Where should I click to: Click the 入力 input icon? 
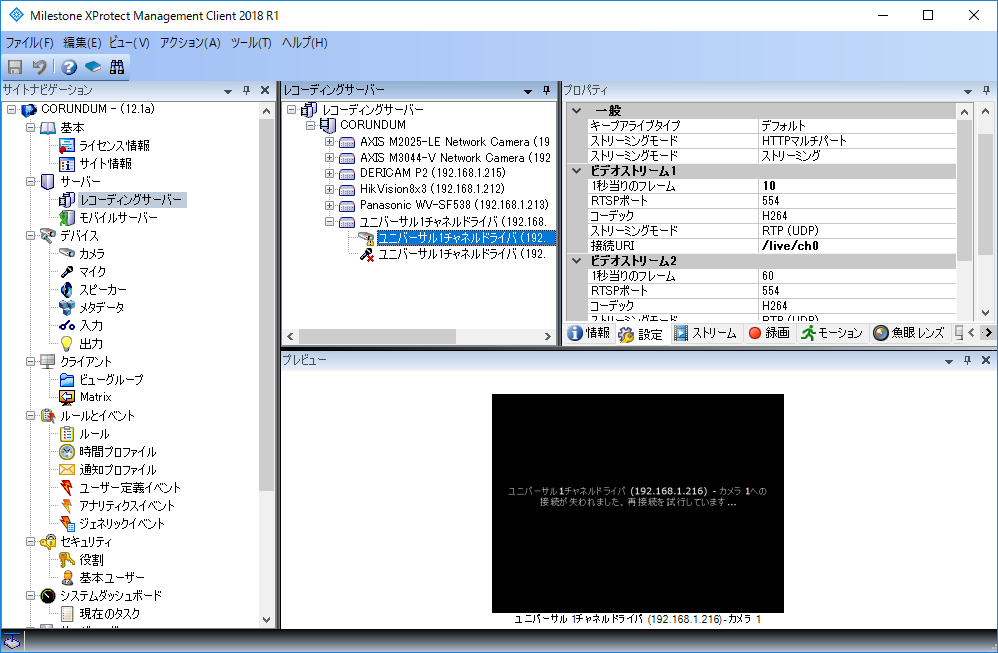(x=67, y=325)
